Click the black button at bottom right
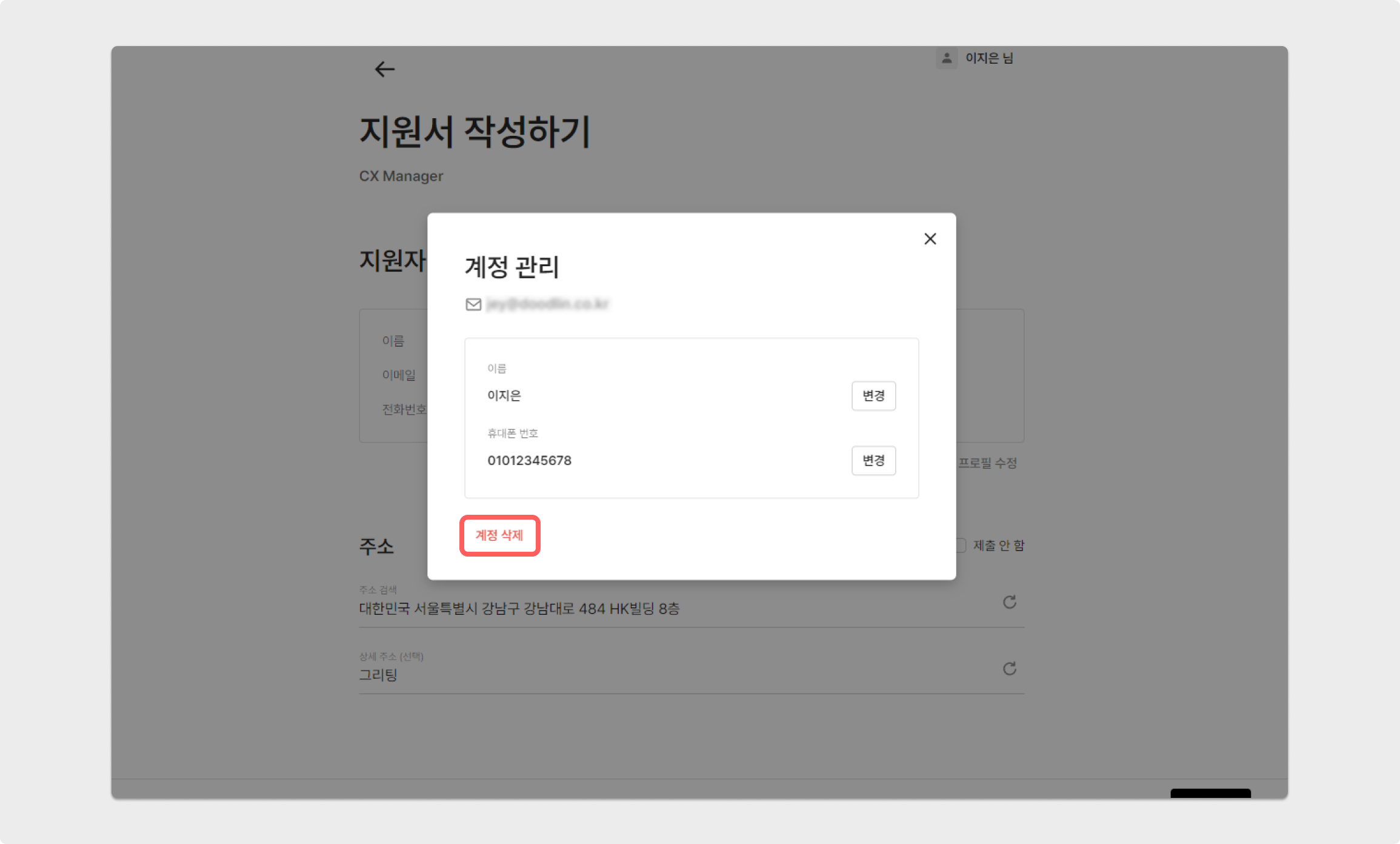The image size is (1400, 844). tap(1210, 793)
